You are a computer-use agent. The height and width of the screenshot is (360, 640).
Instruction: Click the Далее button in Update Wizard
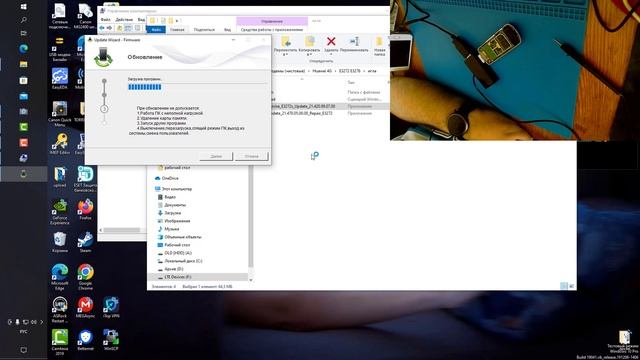[216, 156]
